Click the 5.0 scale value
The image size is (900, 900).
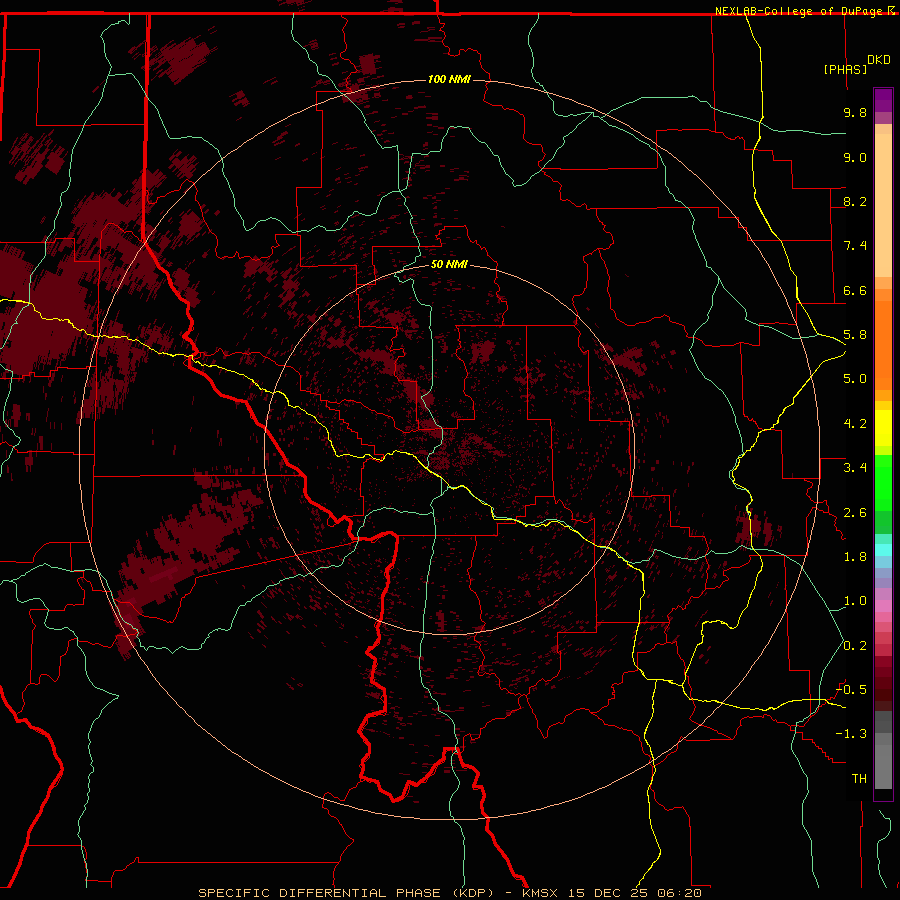(x=855, y=379)
